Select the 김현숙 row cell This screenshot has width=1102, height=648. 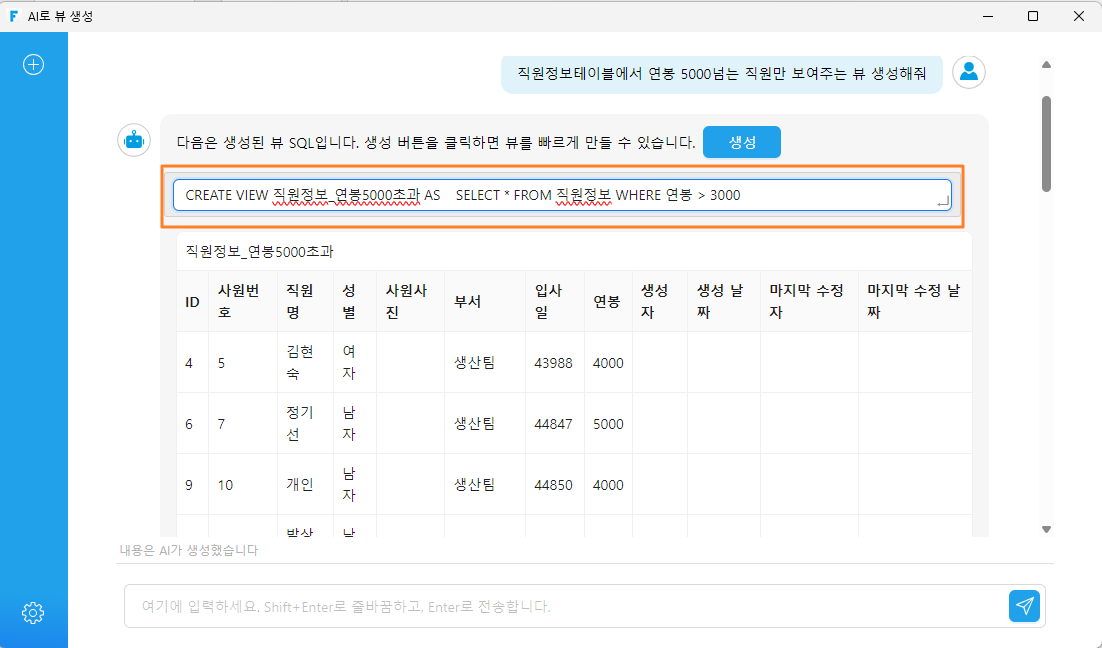tap(300, 363)
